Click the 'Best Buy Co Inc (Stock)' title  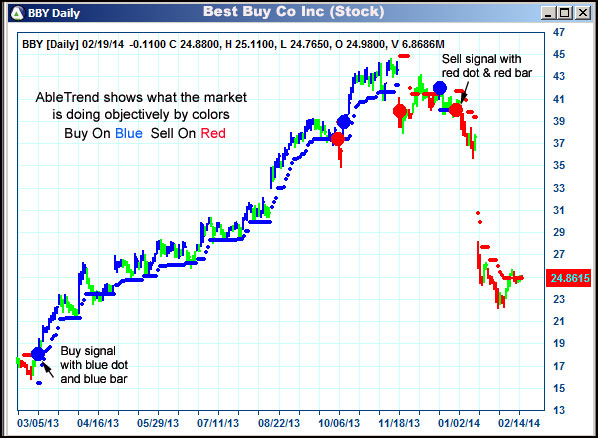(293, 11)
